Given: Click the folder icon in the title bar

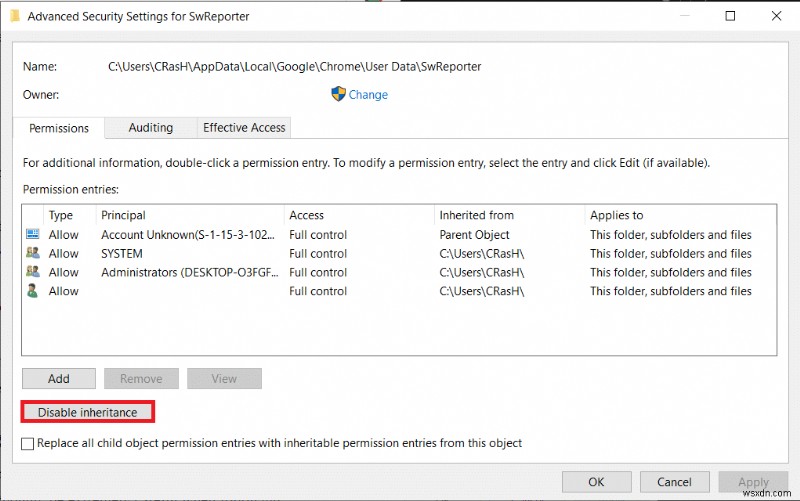Looking at the screenshot, I should coord(13,17).
